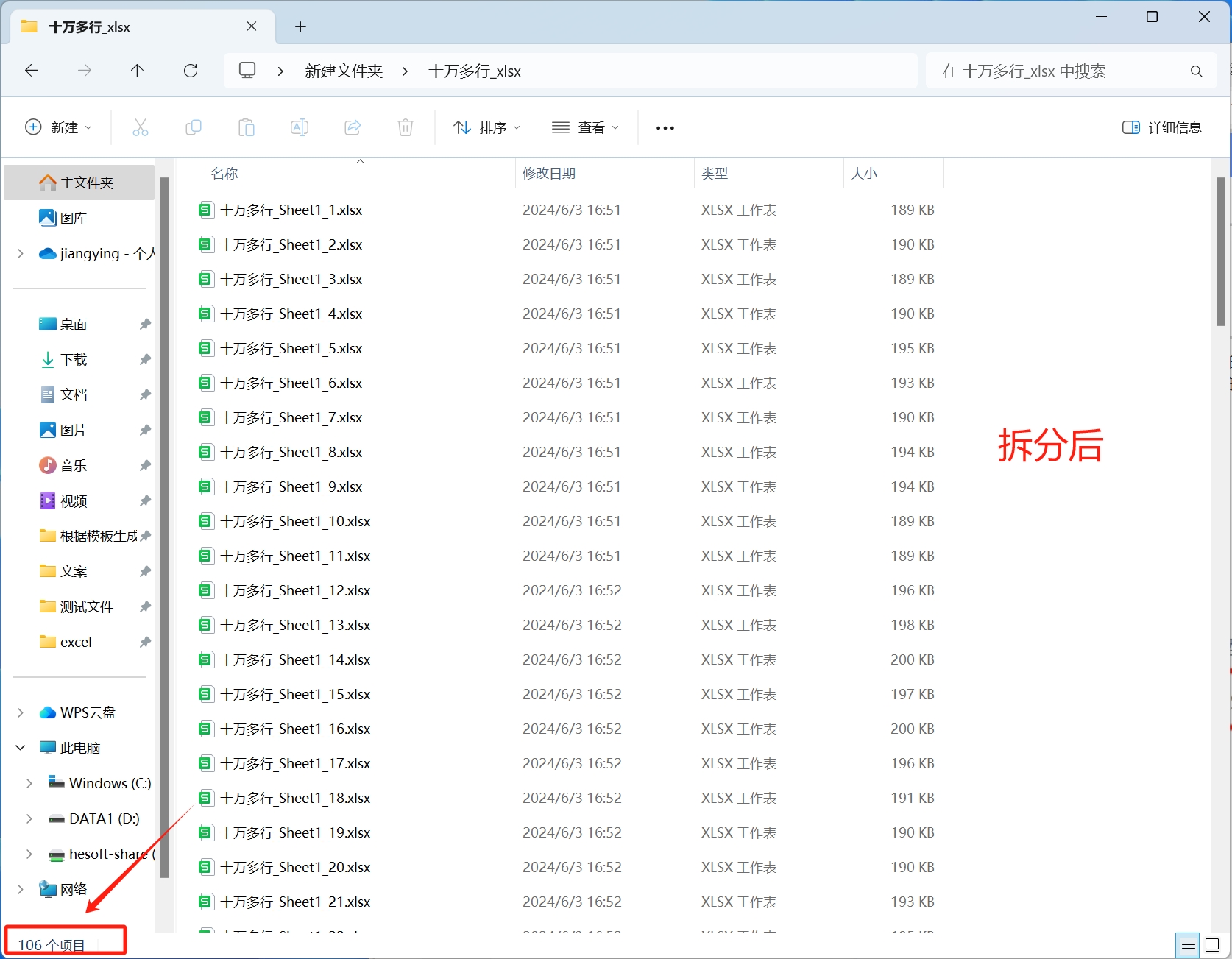Open the 新建 button to create items
The width and height of the screenshot is (1232, 959).
point(59,127)
